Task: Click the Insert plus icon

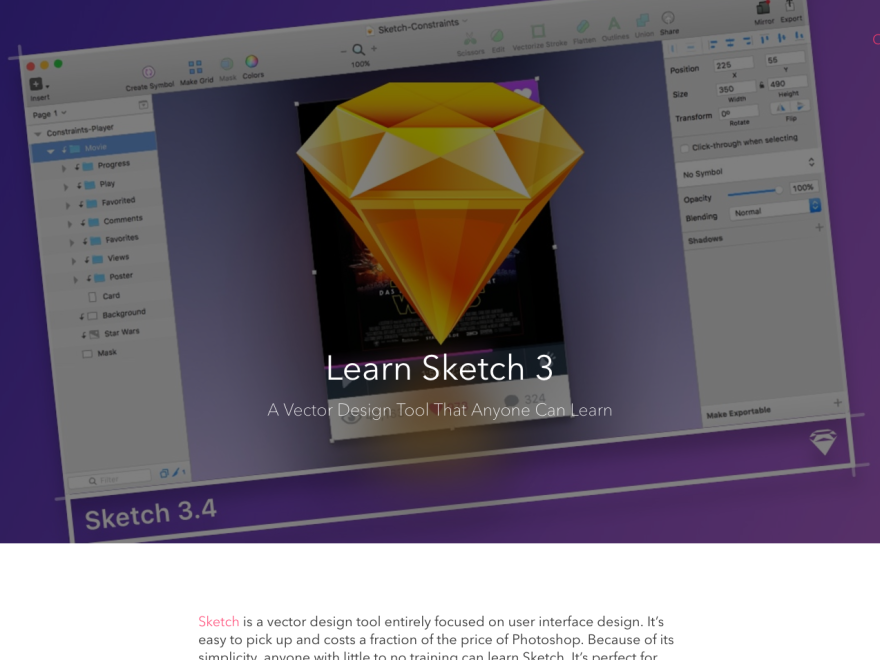Action: point(36,84)
